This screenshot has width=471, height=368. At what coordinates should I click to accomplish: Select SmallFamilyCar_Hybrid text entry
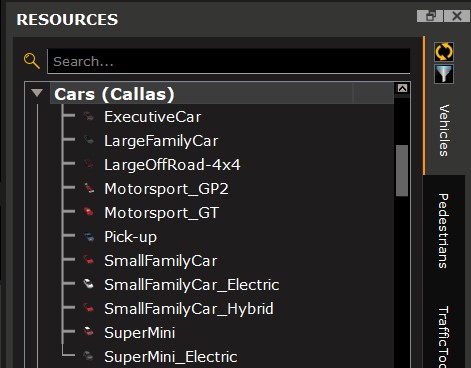pos(189,309)
